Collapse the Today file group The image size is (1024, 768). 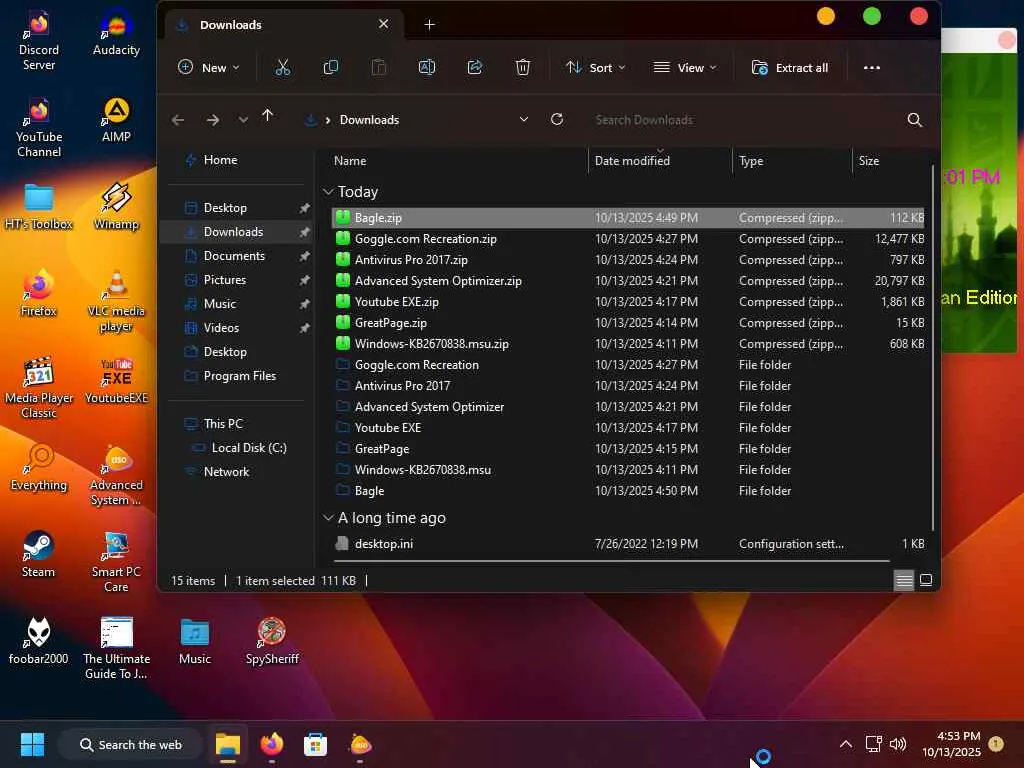[328, 192]
